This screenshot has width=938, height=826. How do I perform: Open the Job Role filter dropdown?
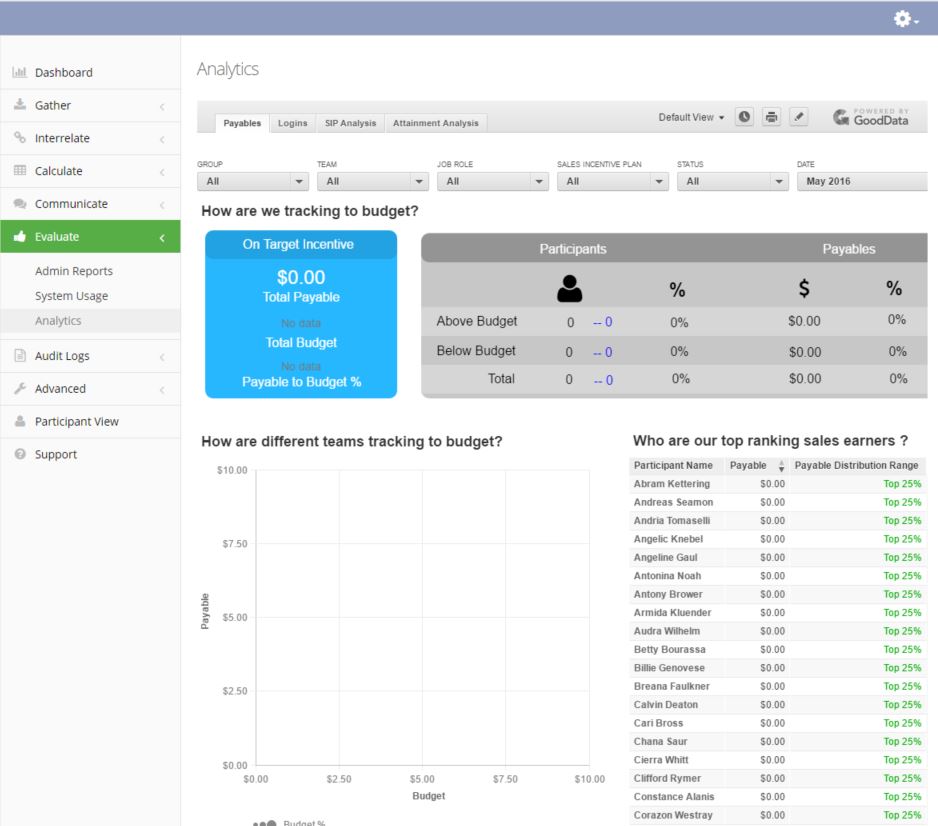(x=493, y=181)
